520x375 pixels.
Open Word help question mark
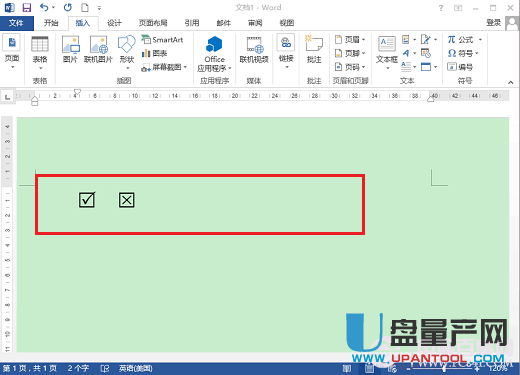[x=441, y=8]
